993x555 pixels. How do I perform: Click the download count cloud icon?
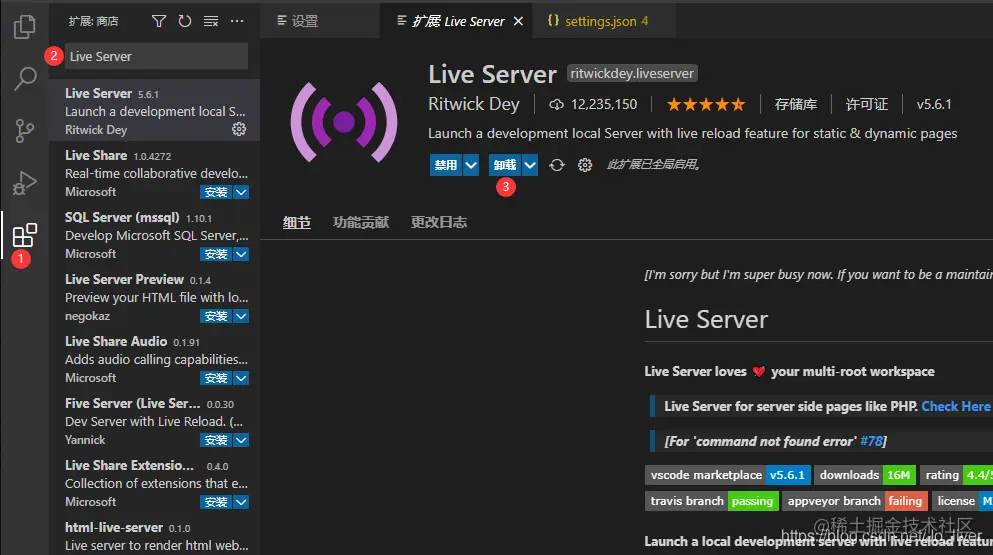556,105
